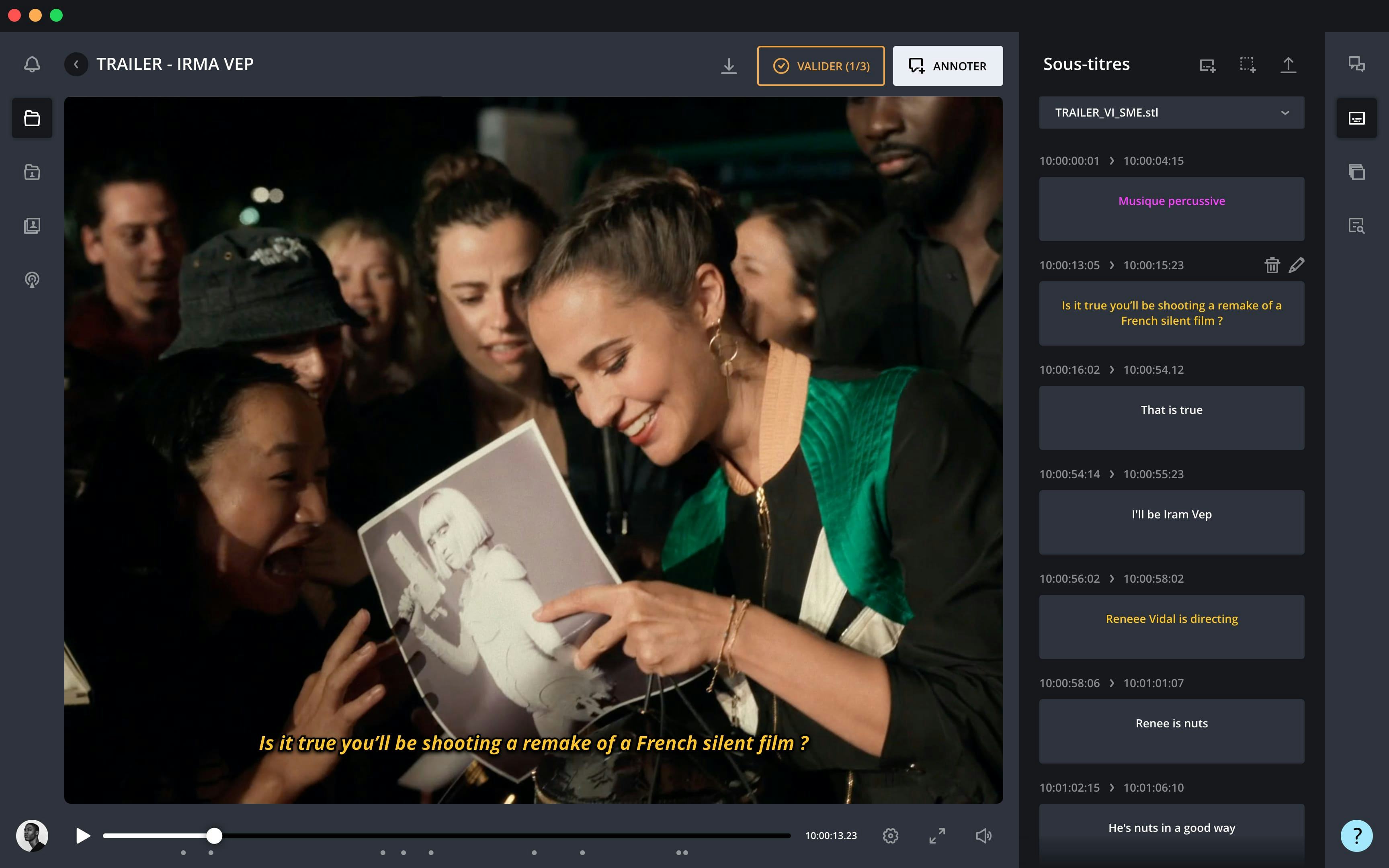Add a new subtitle with the plus-caption icon
Screen dimensions: 1389x868
coord(1208,66)
